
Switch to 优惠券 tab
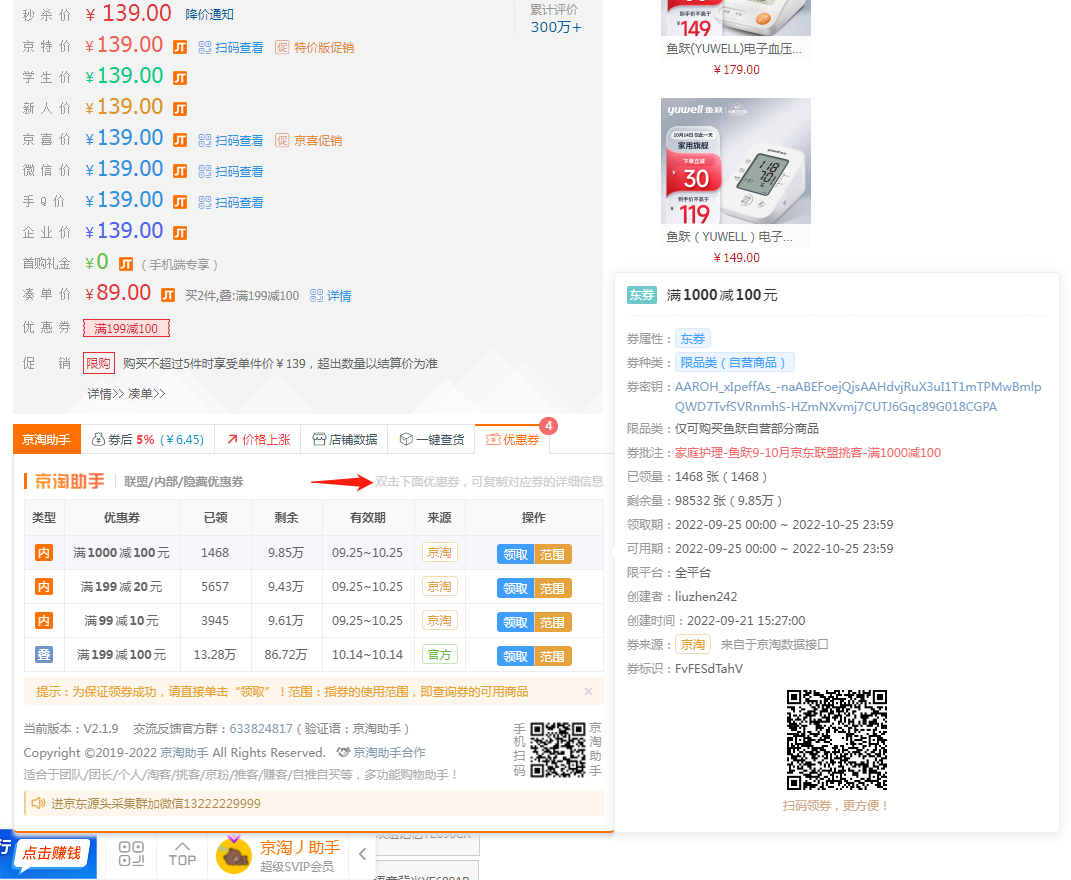coord(512,439)
